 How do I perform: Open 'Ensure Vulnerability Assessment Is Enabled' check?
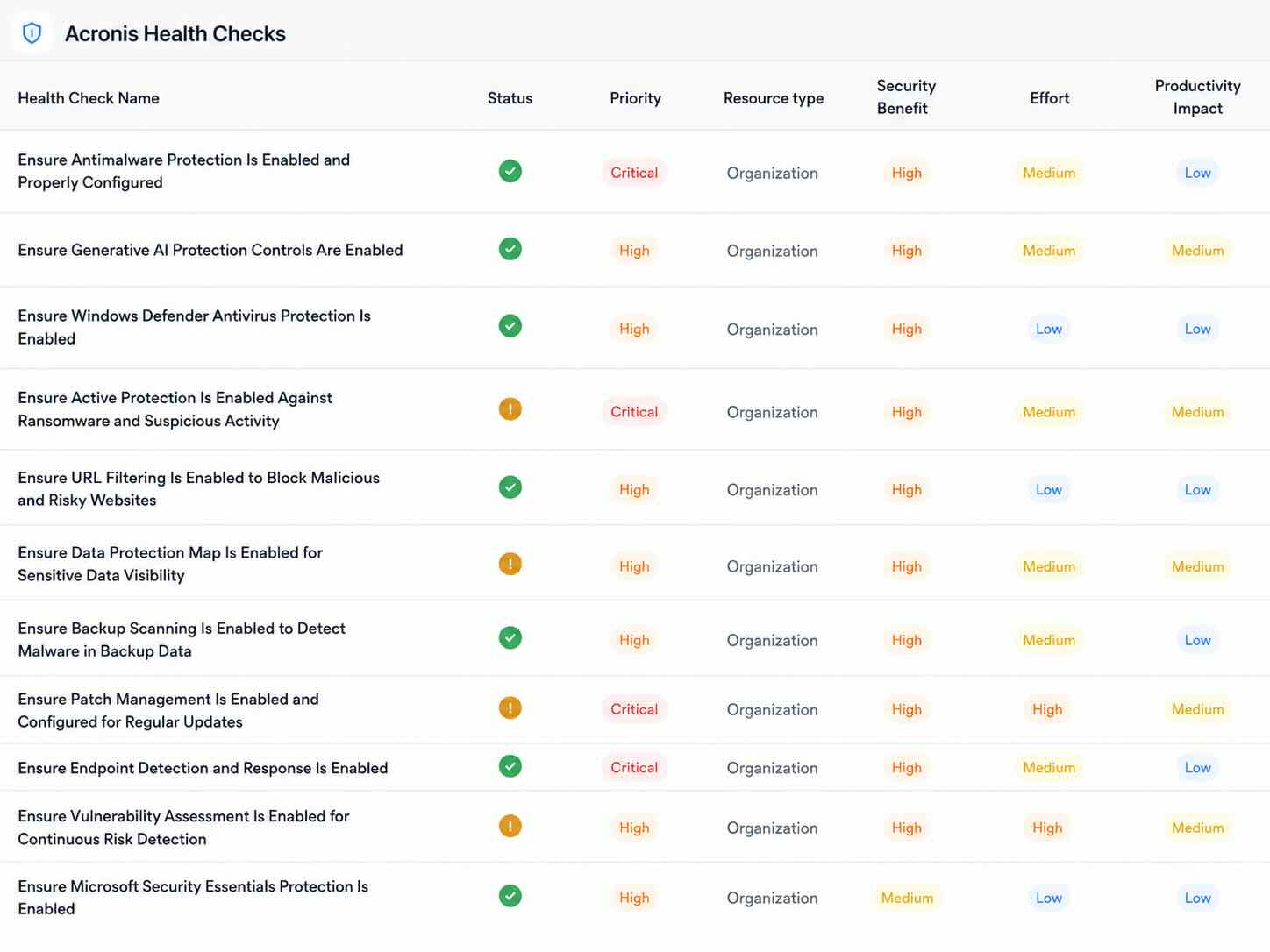click(184, 828)
